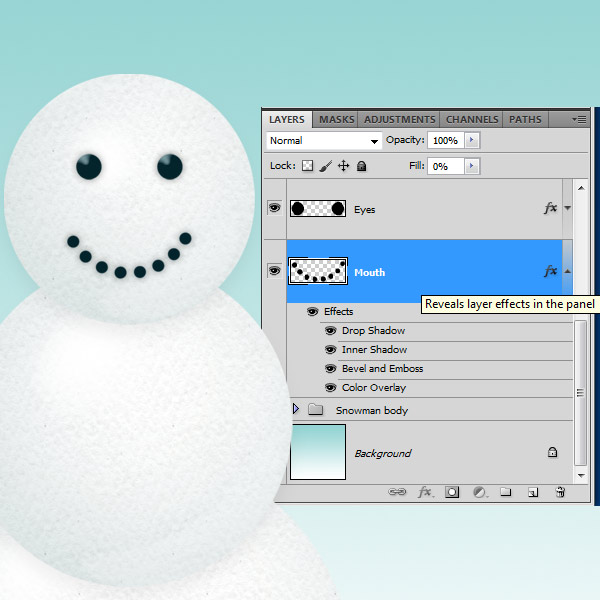This screenshot has width=600, height=600.
Task: Switch to the Channels tab
Action: (x=472, y=119)
